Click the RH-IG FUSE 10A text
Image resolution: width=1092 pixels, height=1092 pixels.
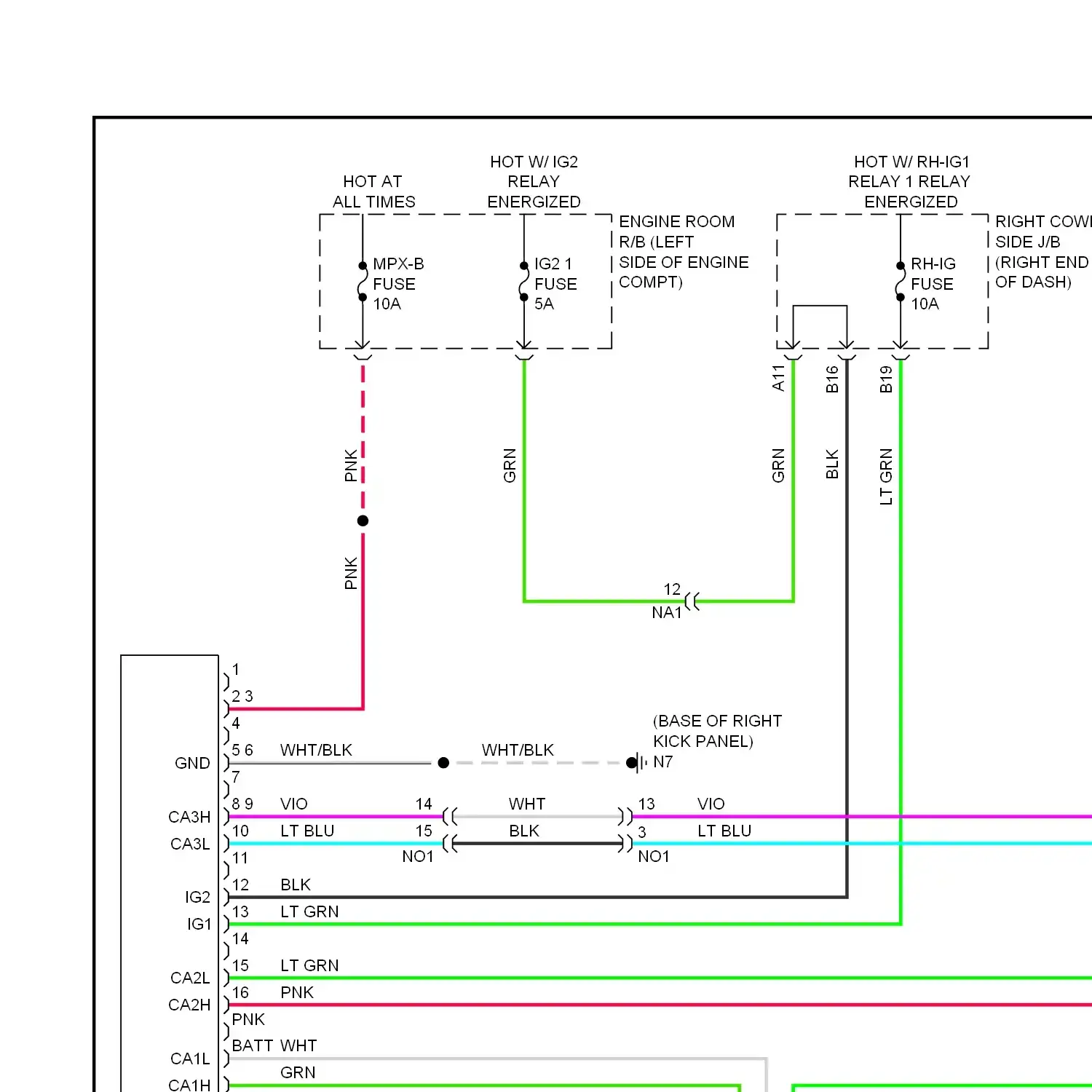pyautogui.click(x=933, y=284)
